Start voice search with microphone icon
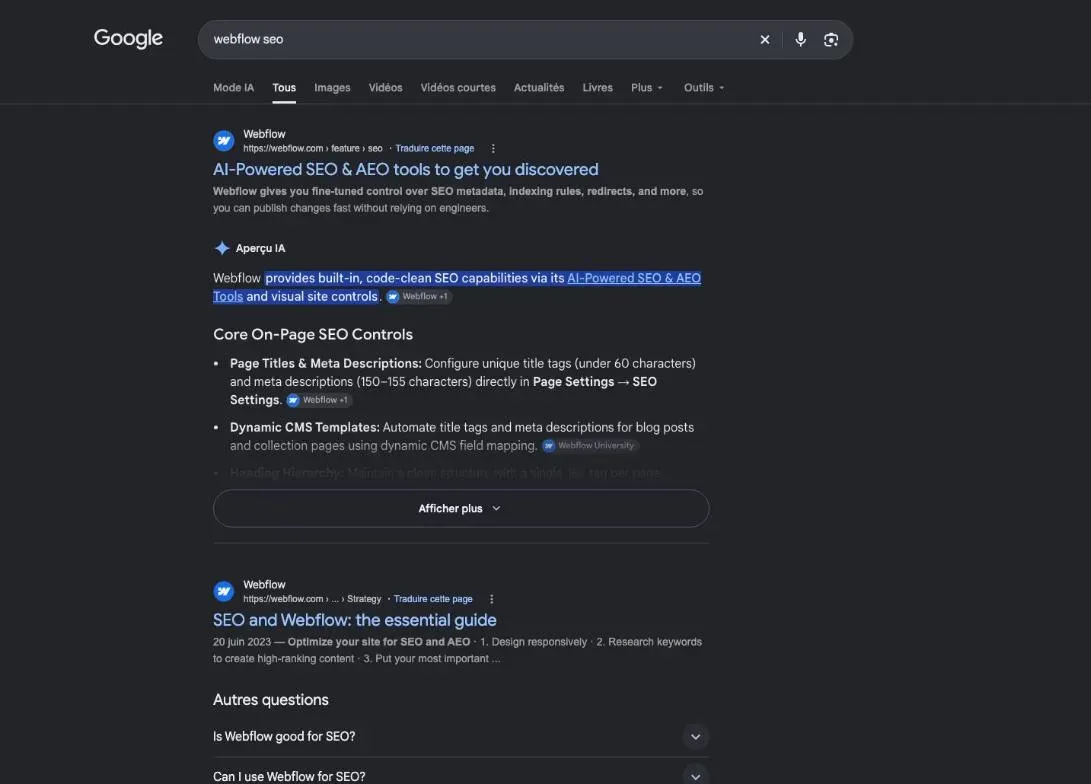Image resolution: width=1091 pixels, height=784 pixels. point(801,40)
